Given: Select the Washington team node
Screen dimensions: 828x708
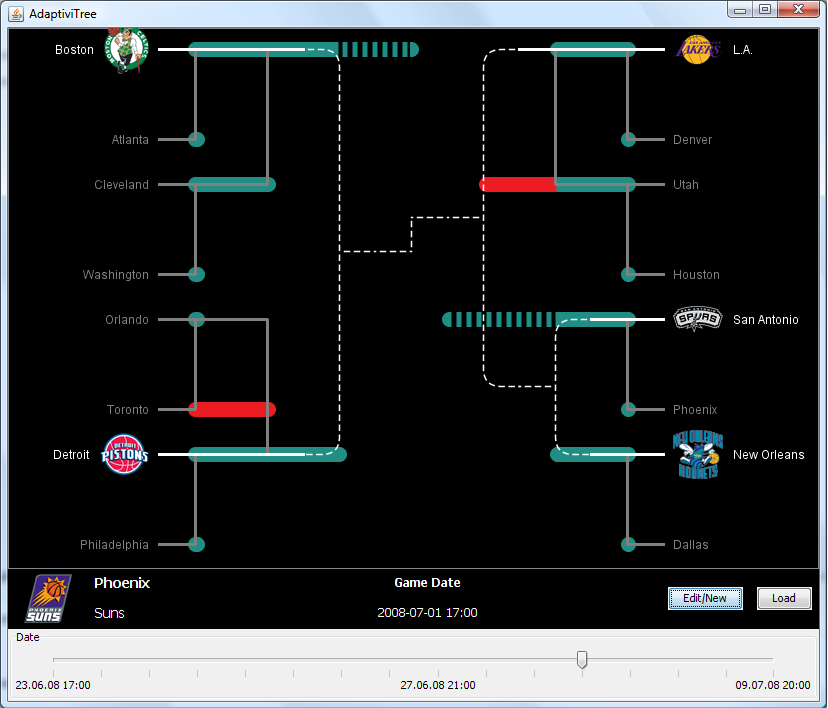Looking at the screenshot, I should click(196, 275).
